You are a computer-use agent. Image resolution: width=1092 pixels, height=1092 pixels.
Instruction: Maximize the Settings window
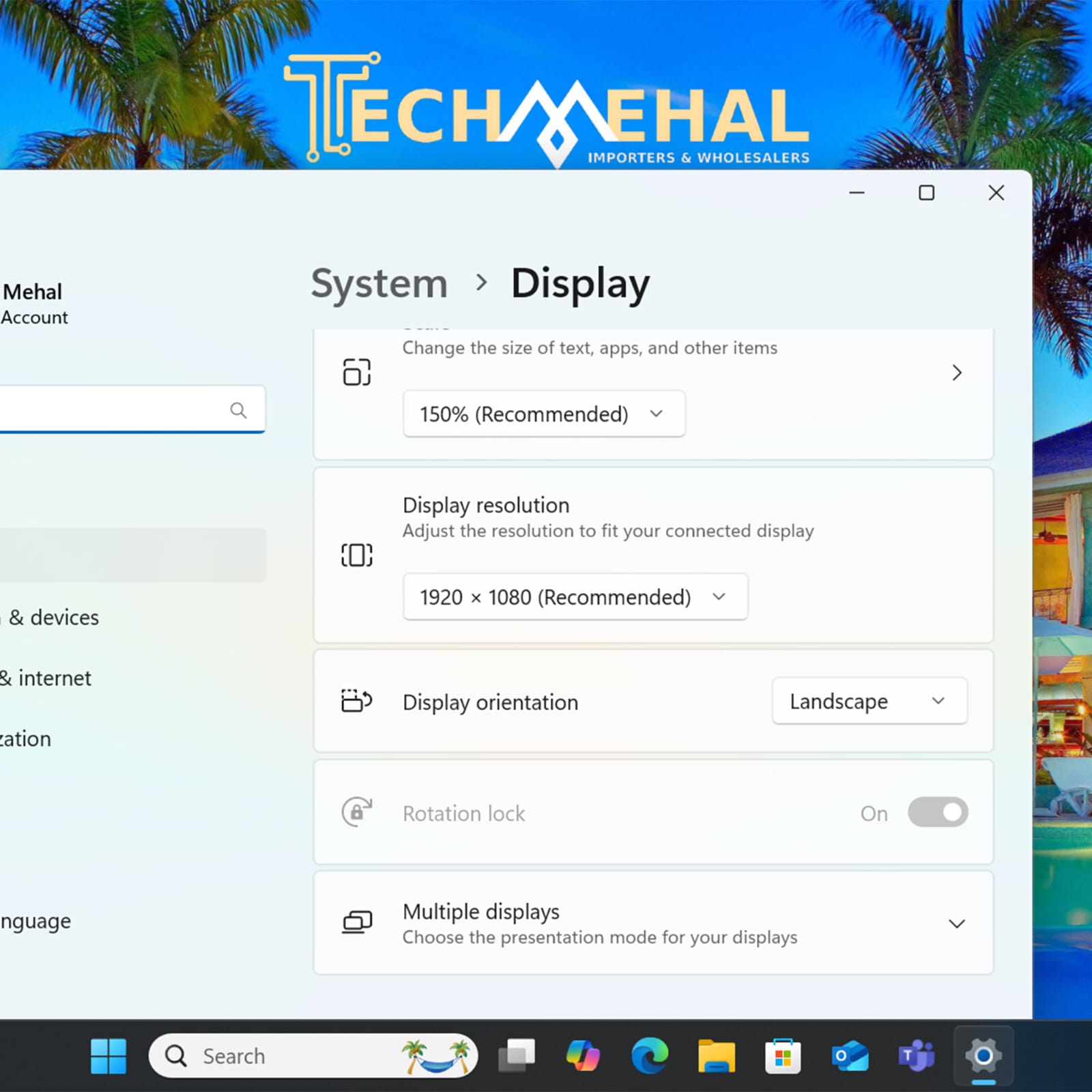pos(926,193)
